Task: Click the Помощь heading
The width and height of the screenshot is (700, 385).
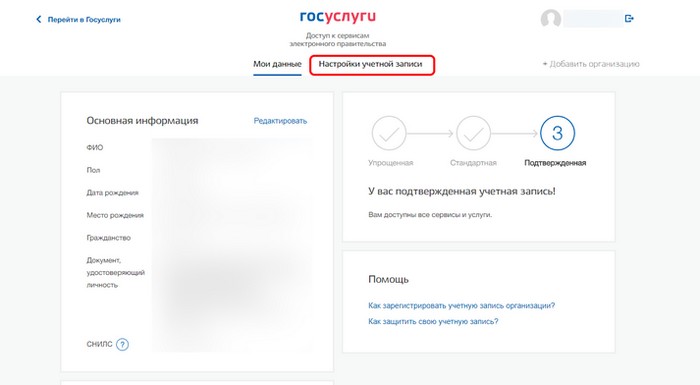Action: (388, 280)
